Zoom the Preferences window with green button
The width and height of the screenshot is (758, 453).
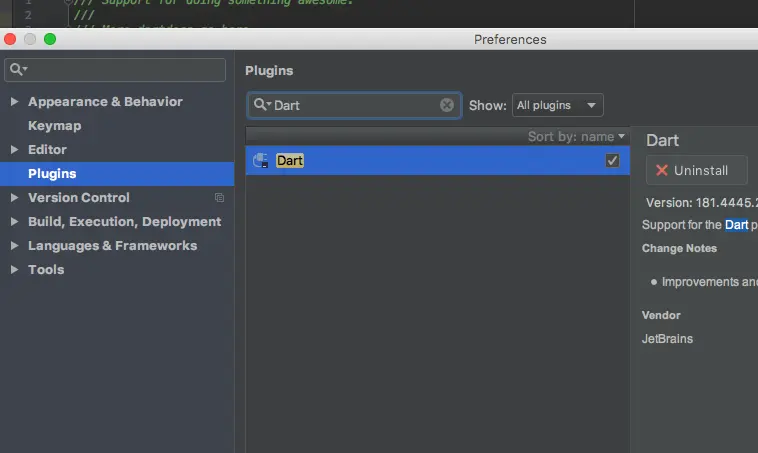click(50, 39)
